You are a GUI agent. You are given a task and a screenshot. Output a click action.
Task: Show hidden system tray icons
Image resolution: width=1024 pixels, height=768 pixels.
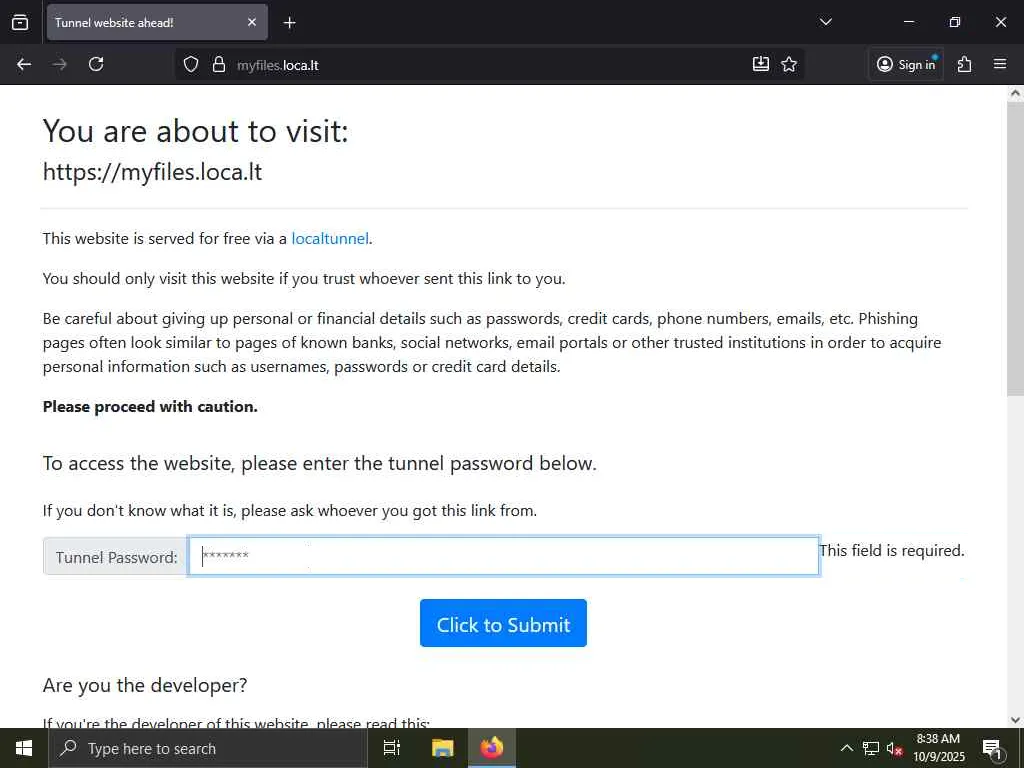click(x=846, y=748)
